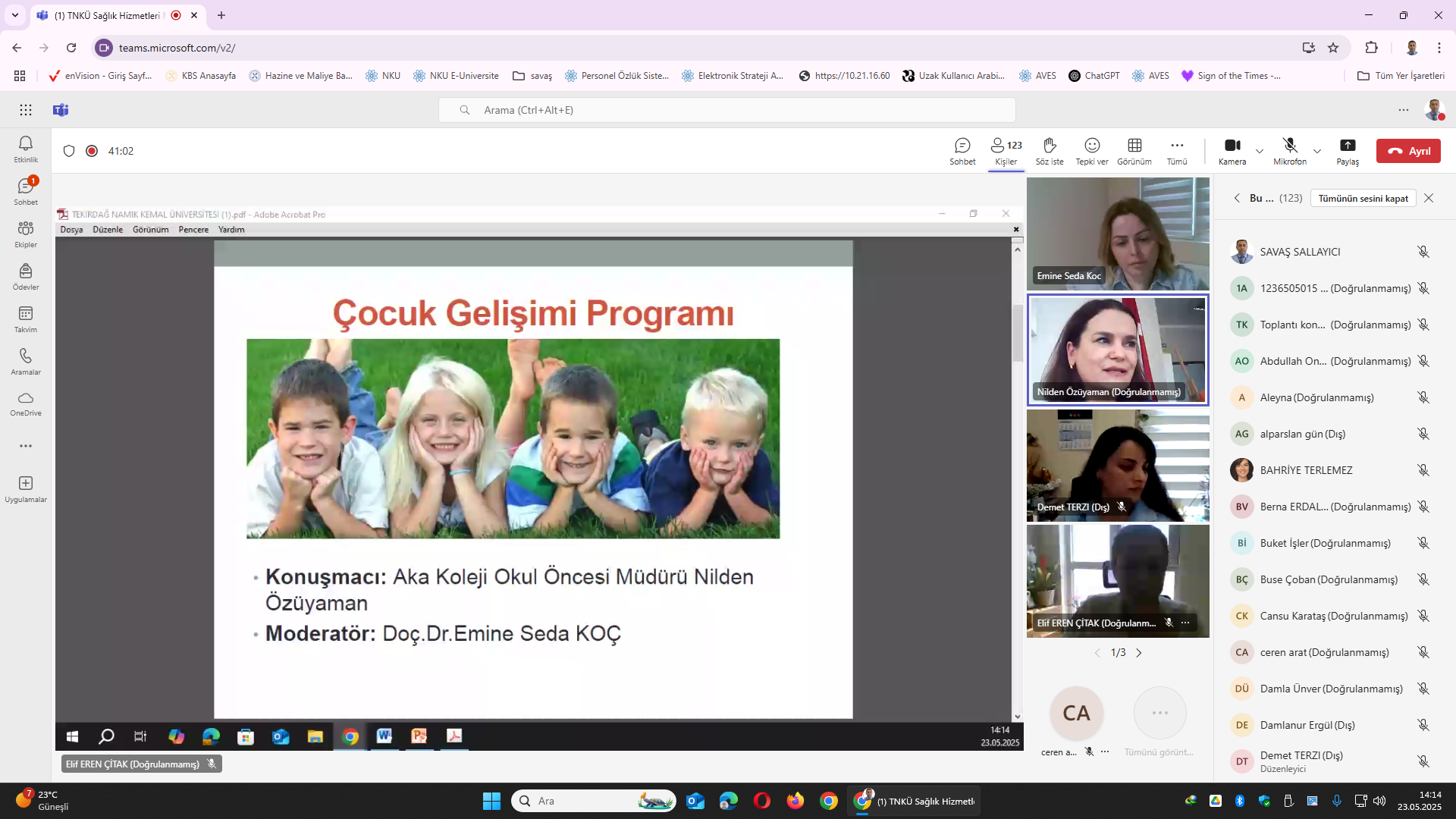Open Dosya menu in Acrobat window
The width and height of the screenshot is (1456, 819).
click(71, 230)
